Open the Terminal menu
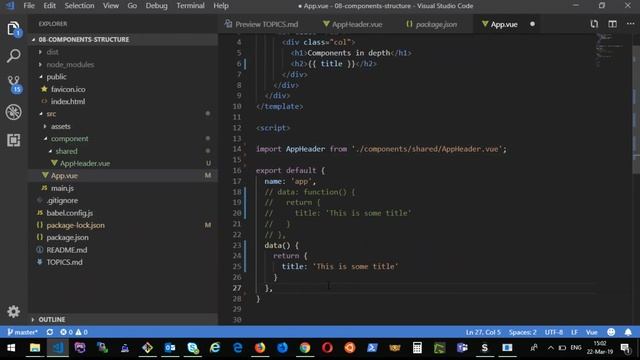Image resolution: width=640 pixels, height=360 pixels. click(190, 6)
